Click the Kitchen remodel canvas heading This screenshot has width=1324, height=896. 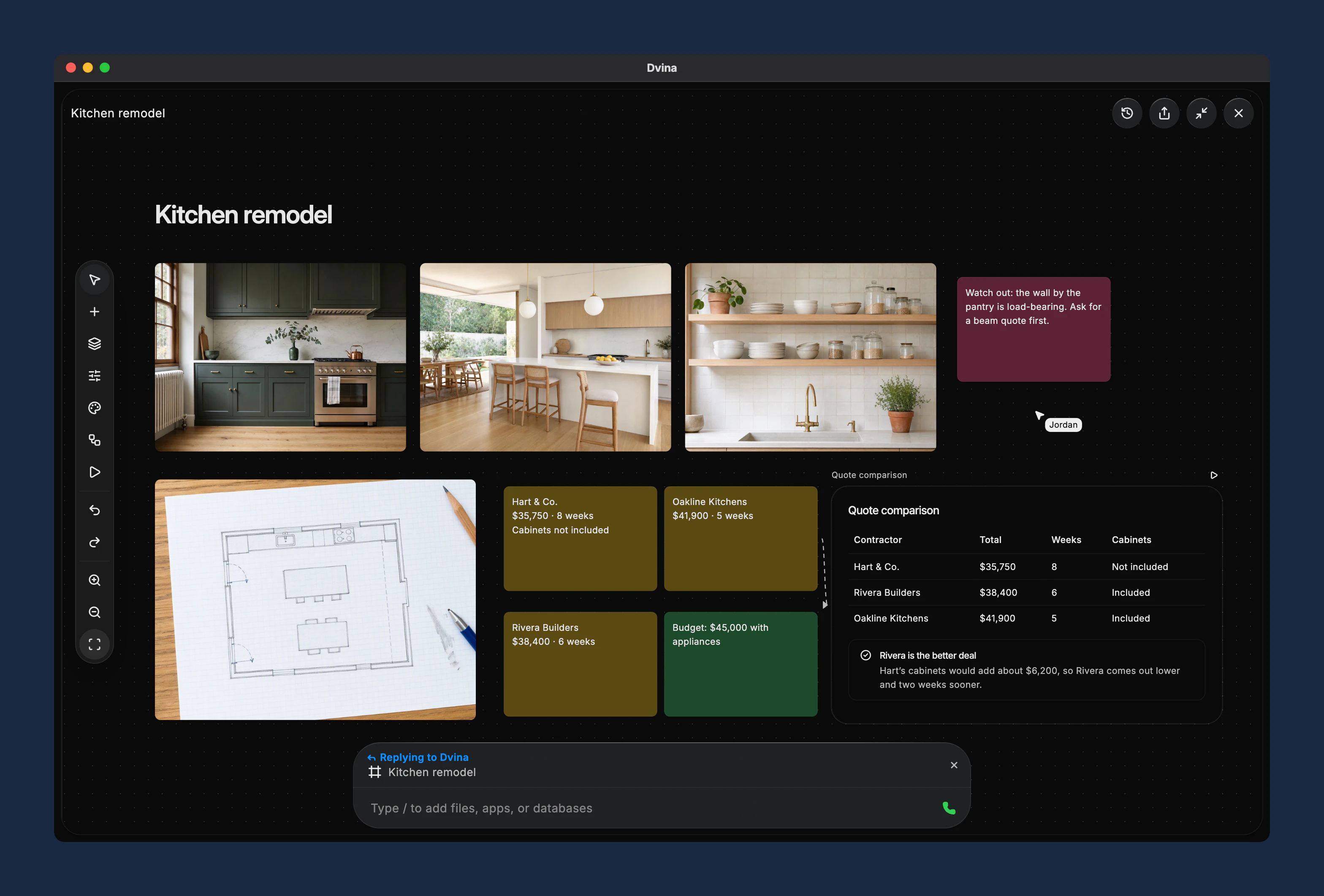[x=243, y=215]
